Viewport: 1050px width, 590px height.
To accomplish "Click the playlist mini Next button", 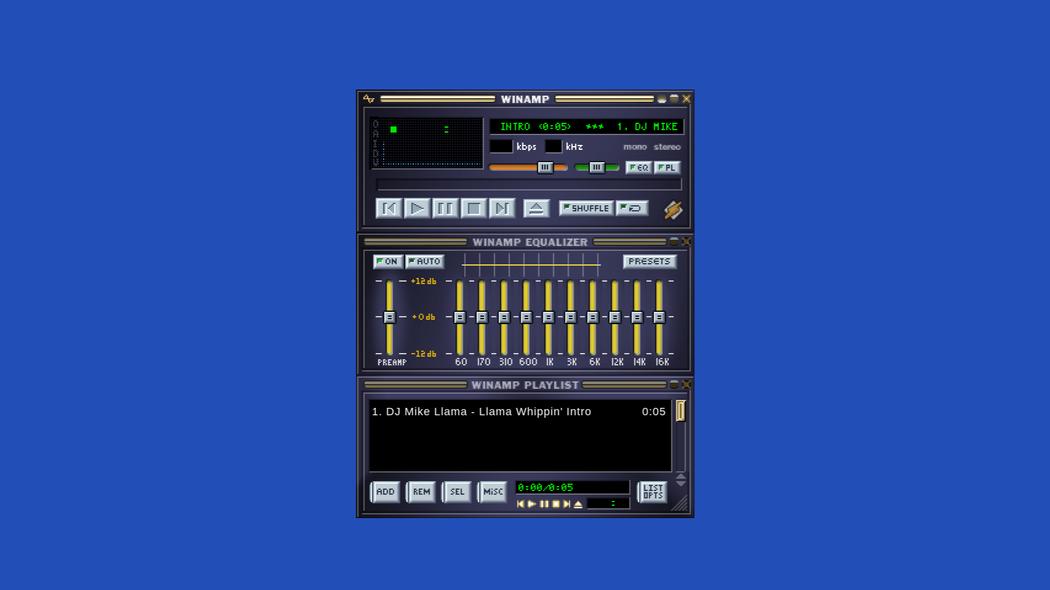I will (567, 504).
